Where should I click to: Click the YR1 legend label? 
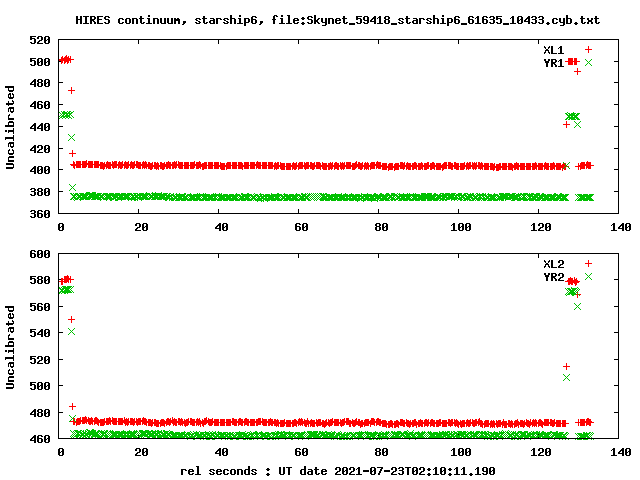point(553,63)
